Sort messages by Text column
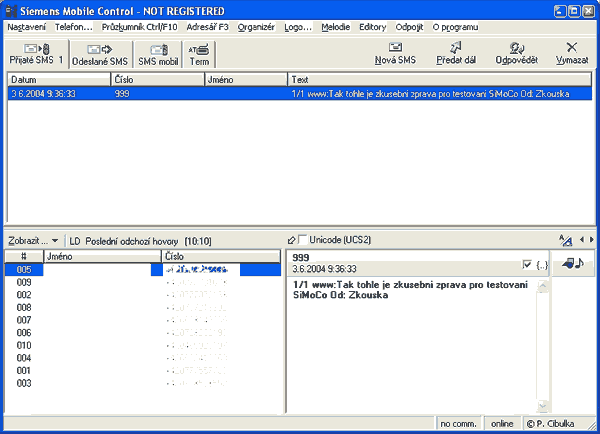The width and height of the screenshot is (600, 434). (439, 80)
